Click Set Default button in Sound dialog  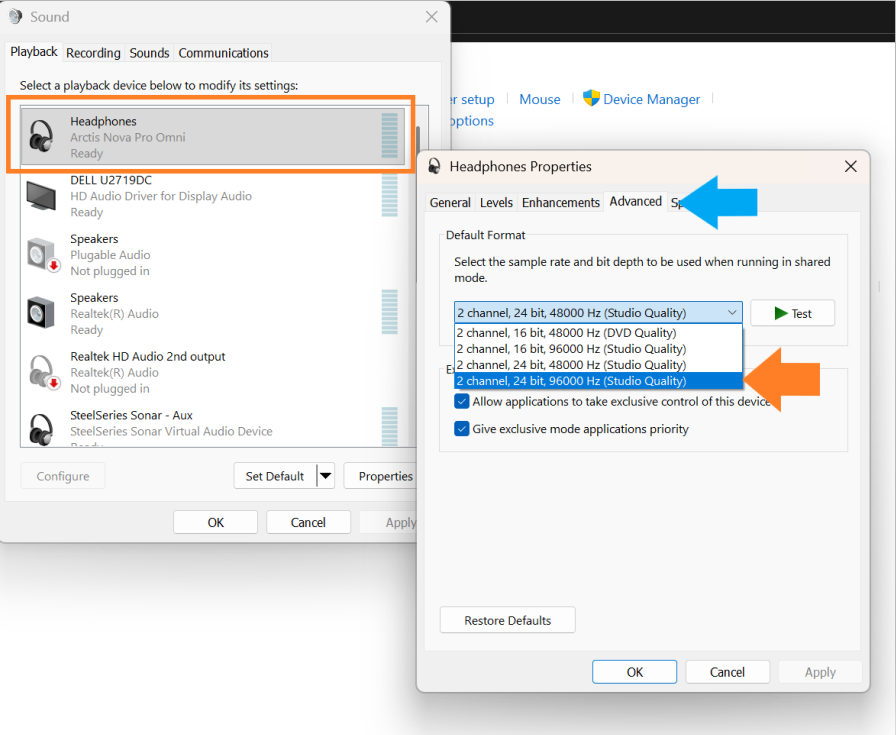(275, 476)
